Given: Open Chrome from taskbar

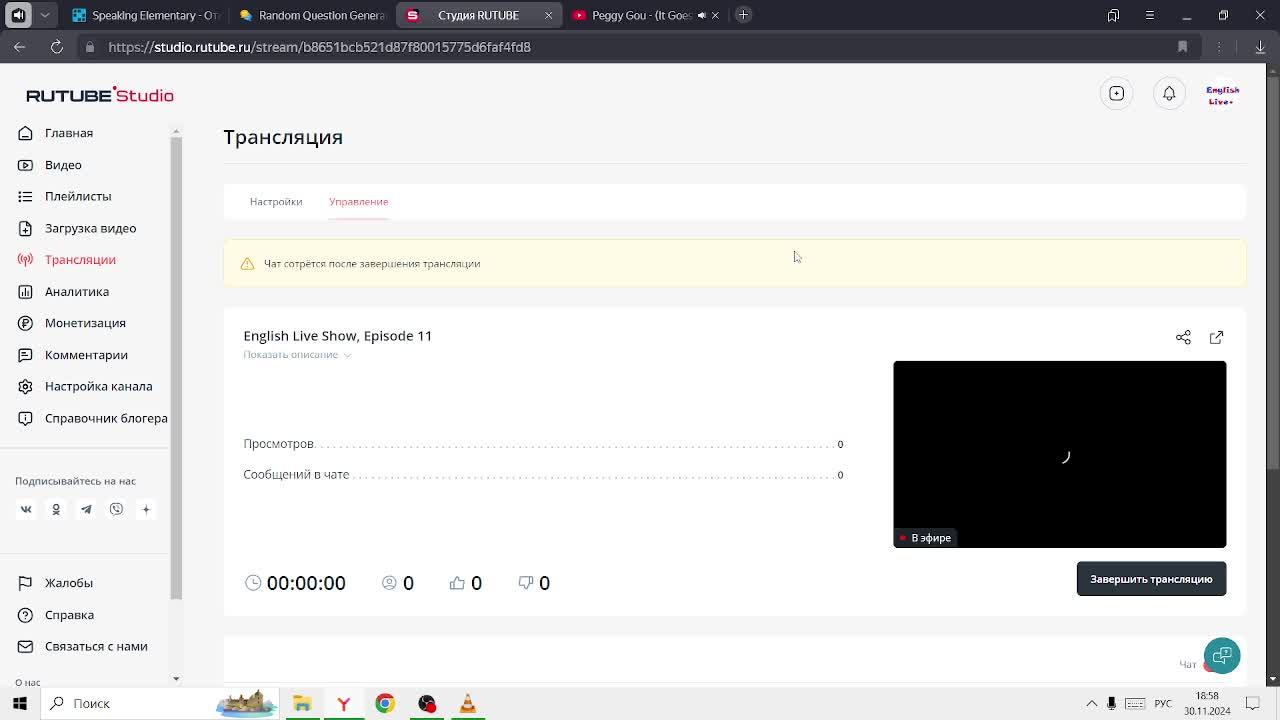Looking at the screenshot, I should coord(385,703).
